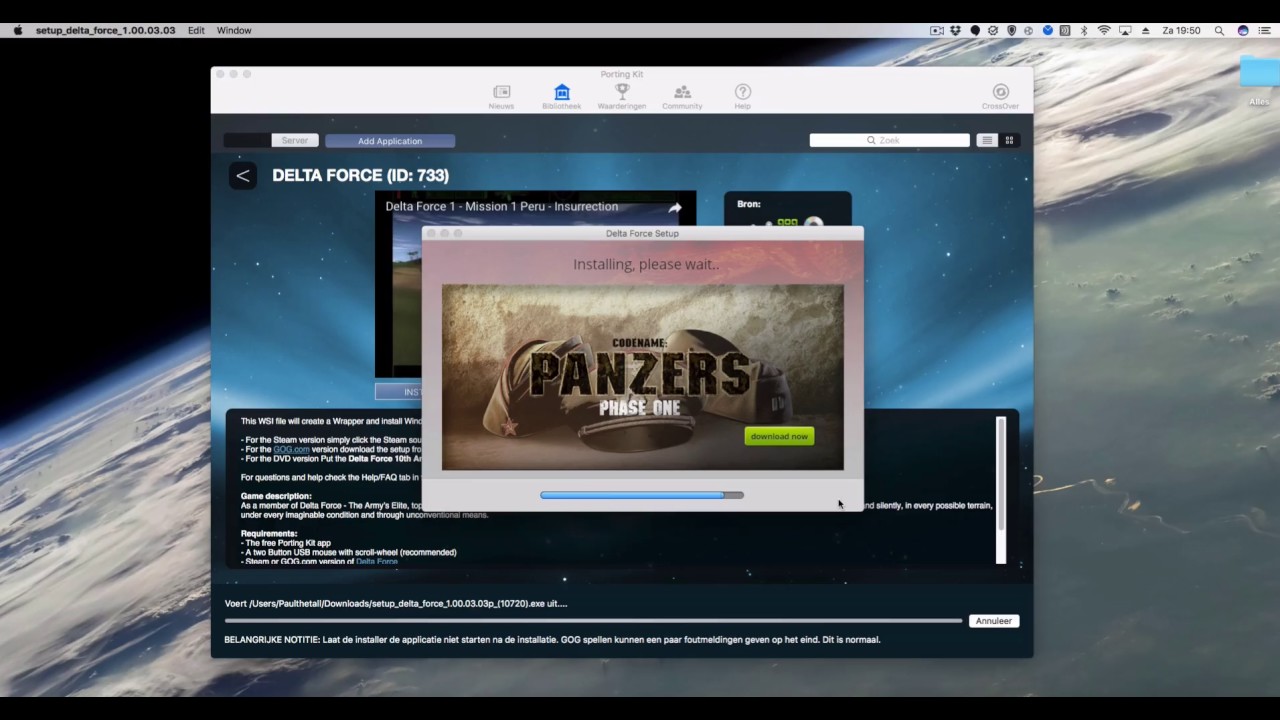Click the menu bar clock Za 19:50

click(x=1181, y=31)
